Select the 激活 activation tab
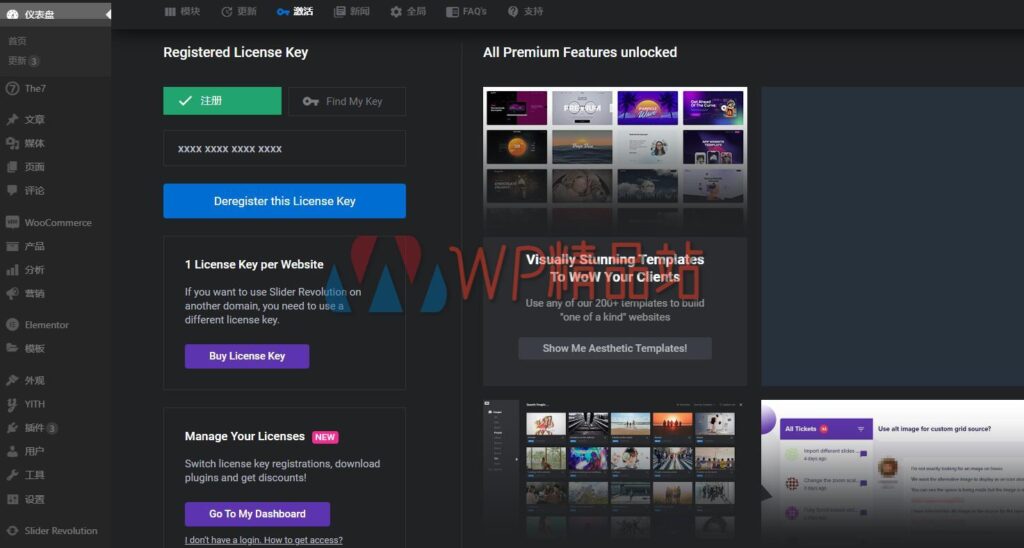The width and height of the screenshot is (1024, 548). 295,11
